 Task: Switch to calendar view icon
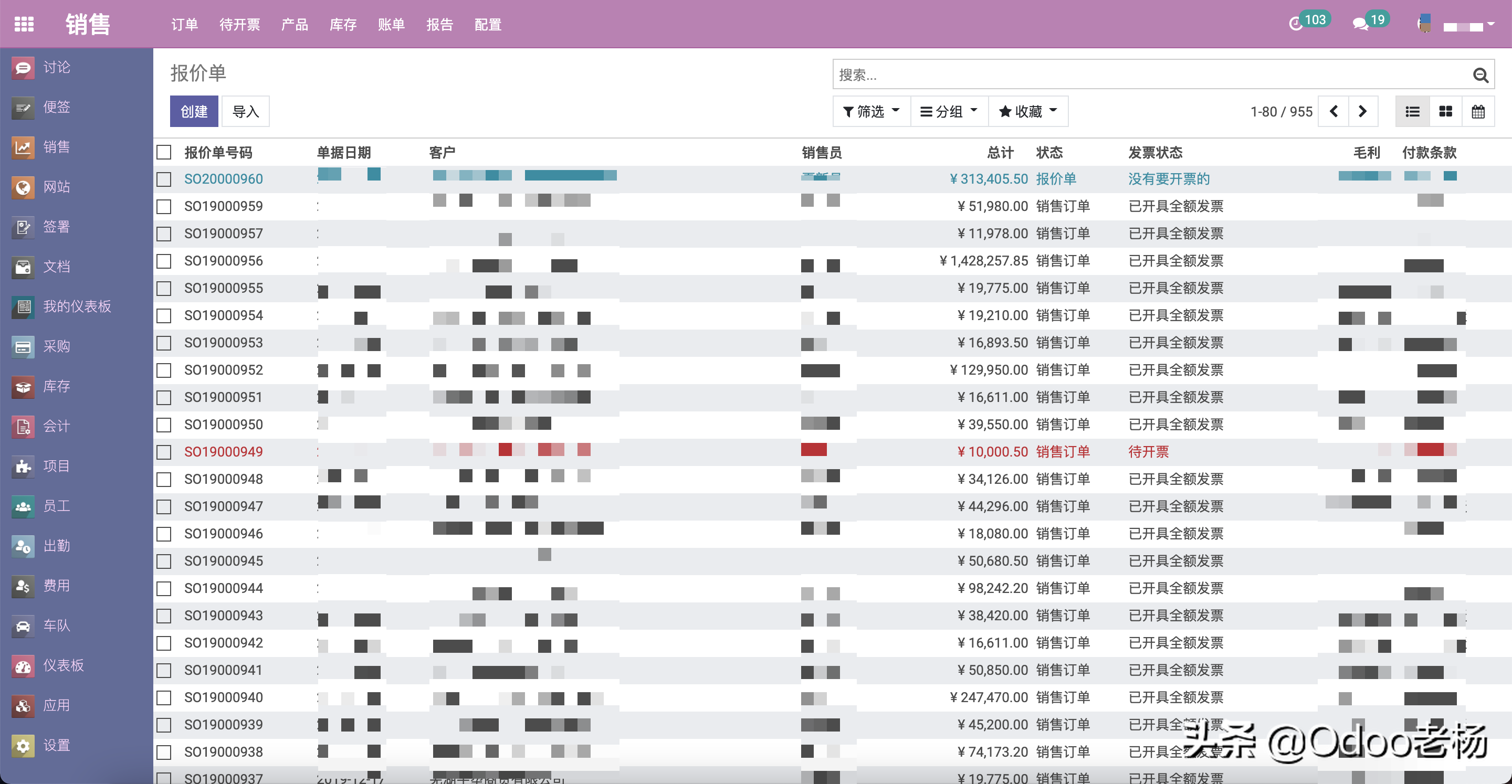pyautogui.click(x=1478, y=111)
